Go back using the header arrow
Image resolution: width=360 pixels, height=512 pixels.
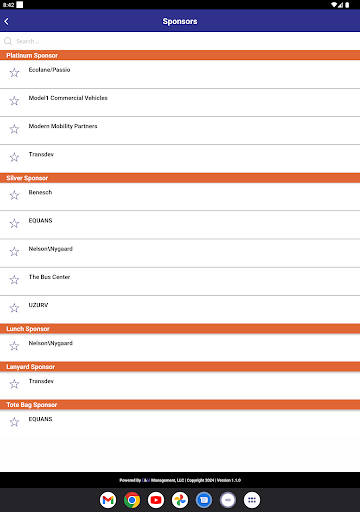point(7,21)
